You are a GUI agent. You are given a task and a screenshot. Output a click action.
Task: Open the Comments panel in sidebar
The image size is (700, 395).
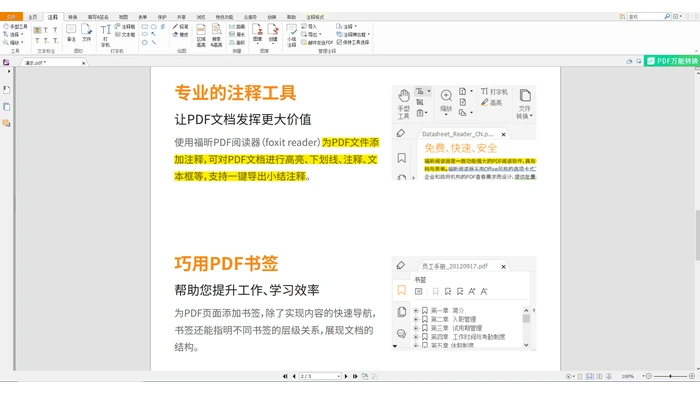point(6,123)
